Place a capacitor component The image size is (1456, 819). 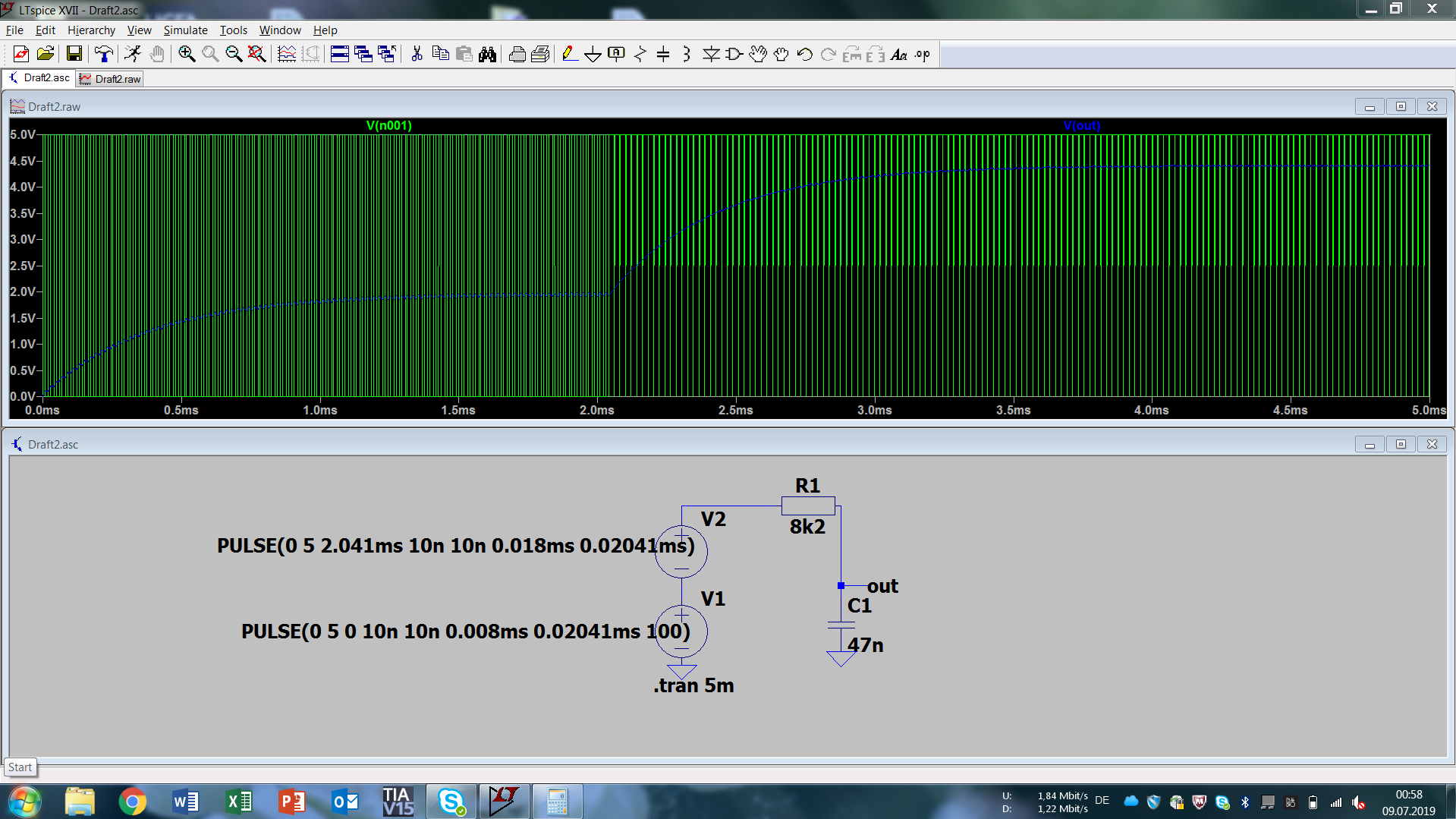click(663, 54)
